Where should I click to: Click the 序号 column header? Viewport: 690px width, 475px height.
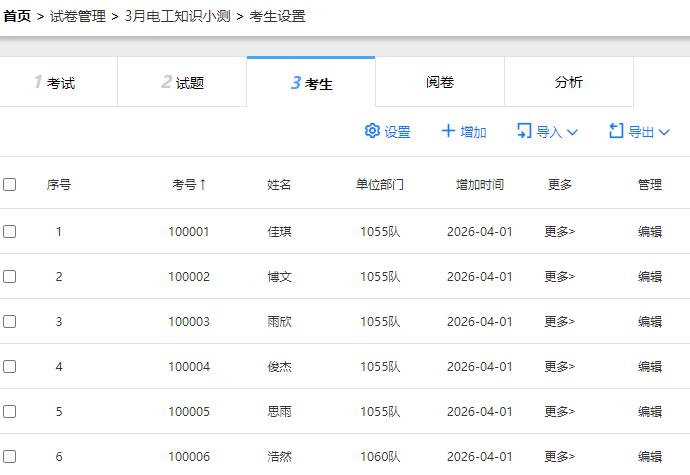[59, 184]
